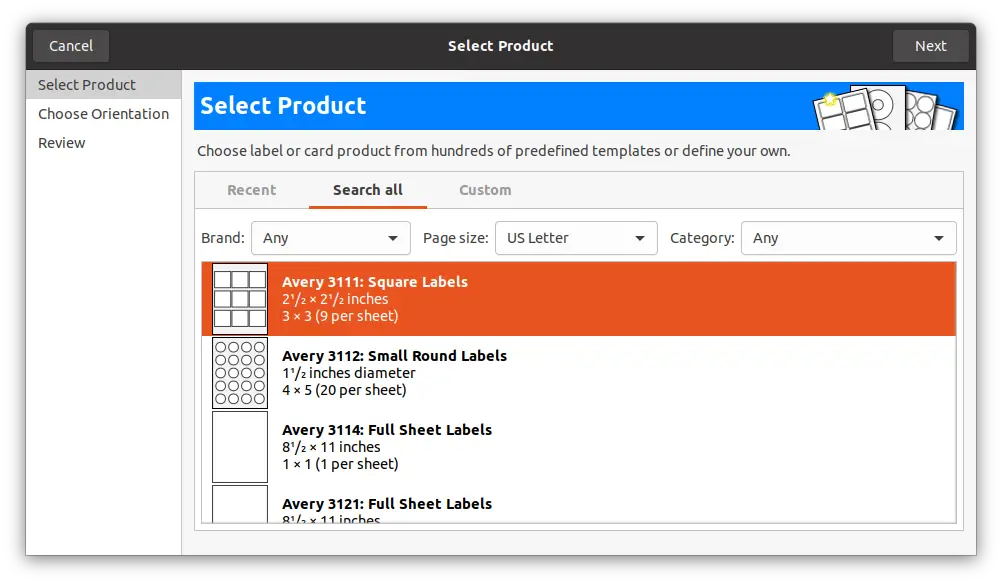The image size is (1002, 584).
Task: Switch to the Search all tab
Action: (367, 190)
